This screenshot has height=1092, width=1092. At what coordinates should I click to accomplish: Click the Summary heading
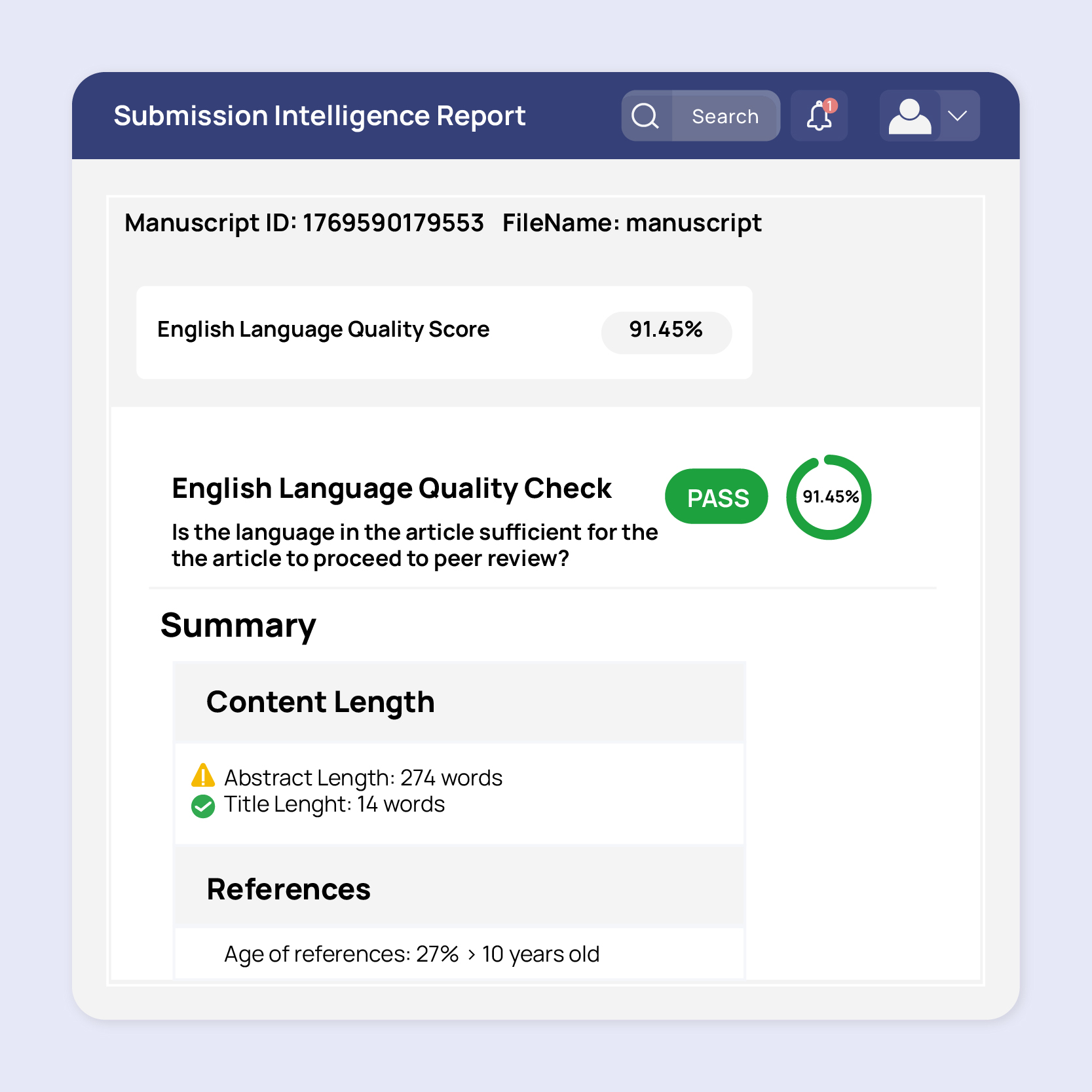[x=238, y=625]
